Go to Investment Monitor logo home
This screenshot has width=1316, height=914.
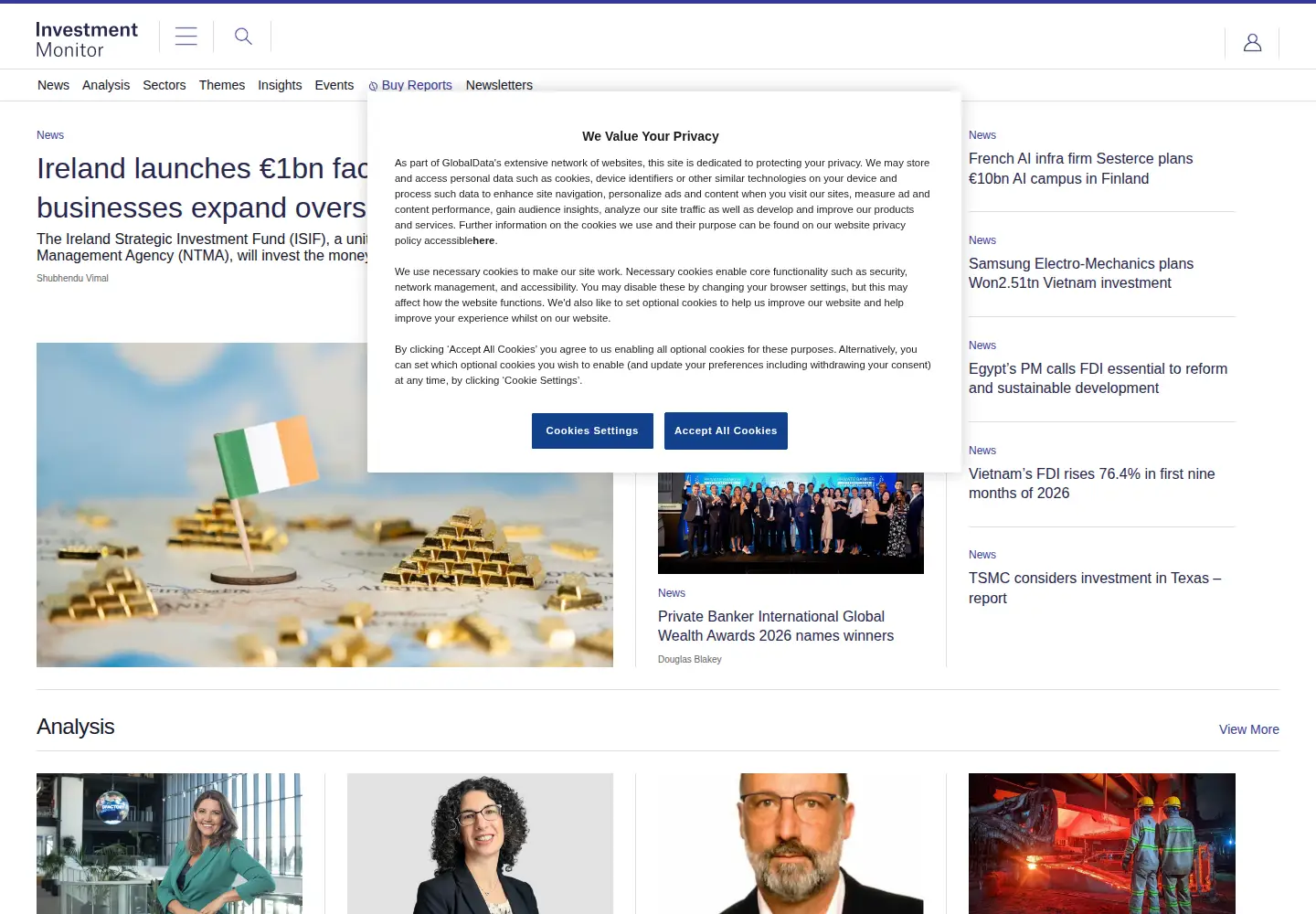pos(87,40)
